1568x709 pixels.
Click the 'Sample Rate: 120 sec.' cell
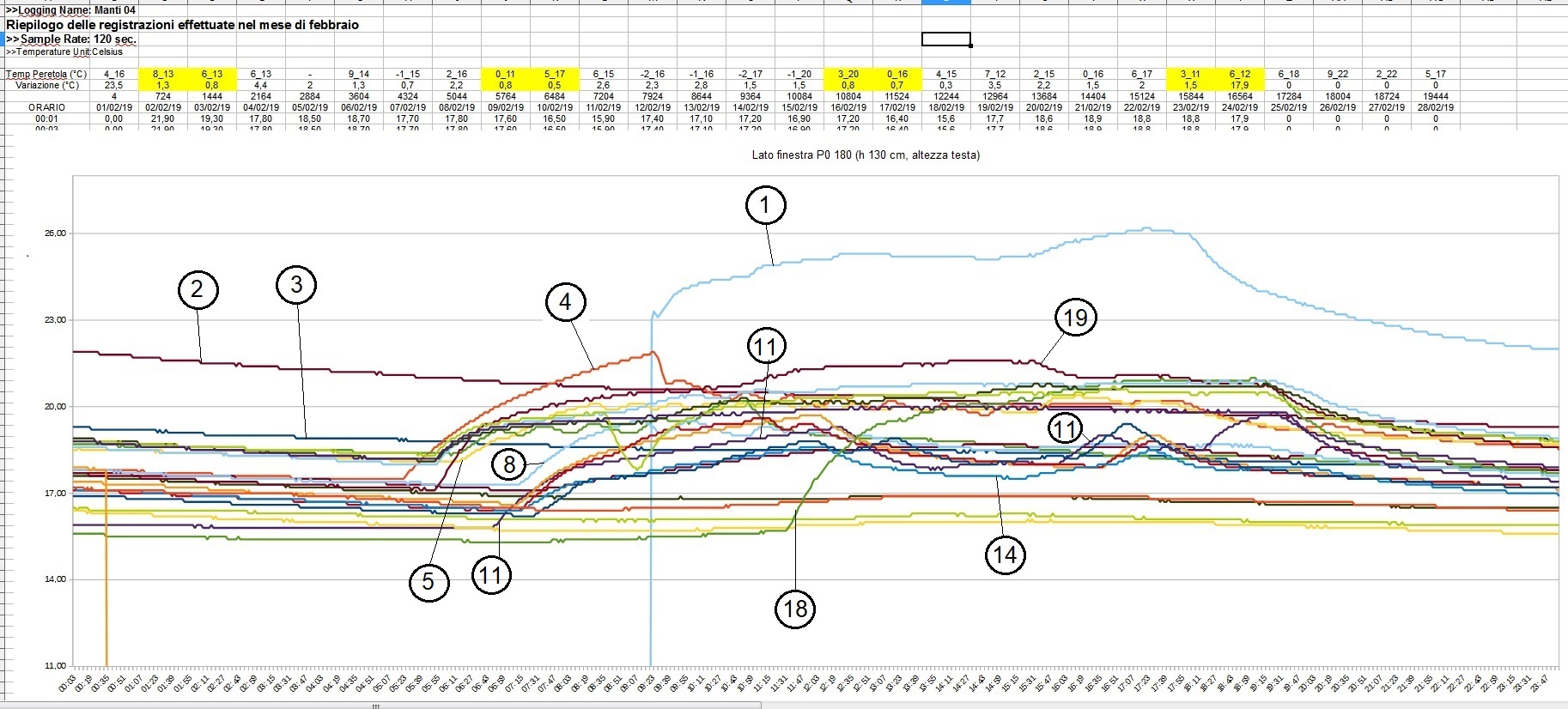[x=72, y=39]
